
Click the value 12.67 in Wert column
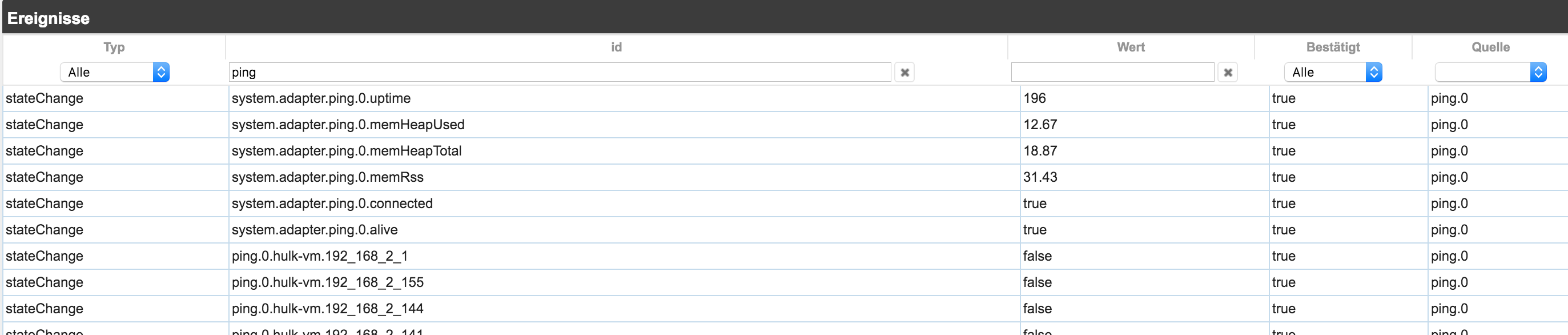point(1040,124)
